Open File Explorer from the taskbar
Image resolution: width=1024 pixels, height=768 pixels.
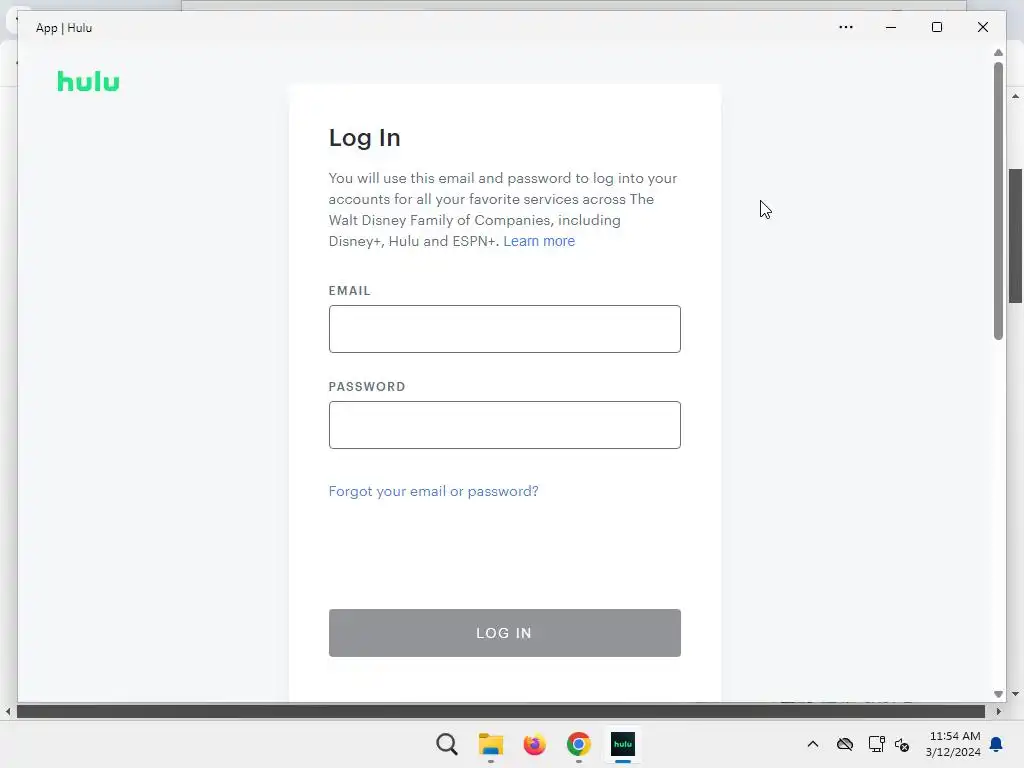[x=490, y=744]
